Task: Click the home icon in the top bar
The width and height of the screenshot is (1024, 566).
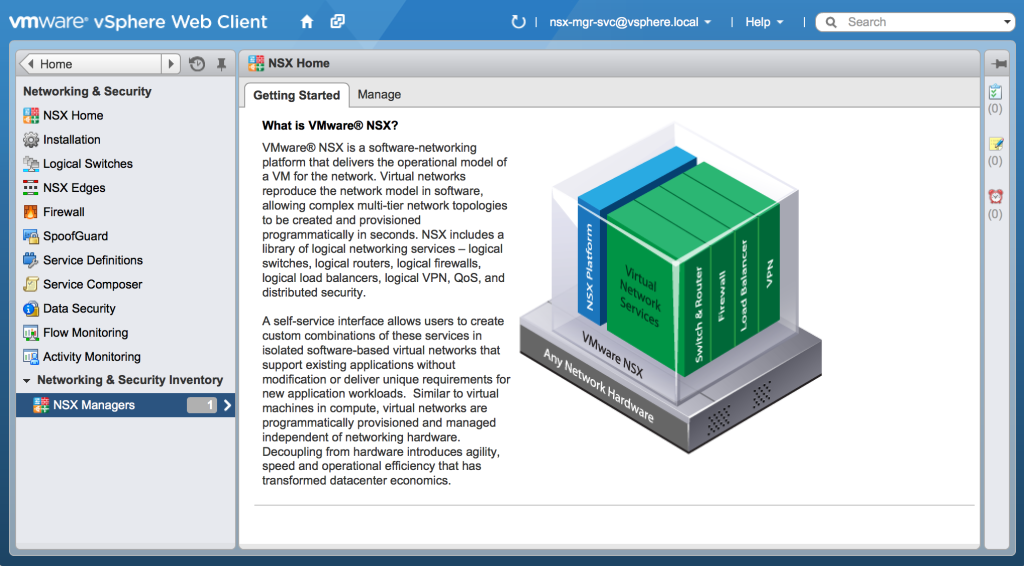Action: tap(307, 22)
